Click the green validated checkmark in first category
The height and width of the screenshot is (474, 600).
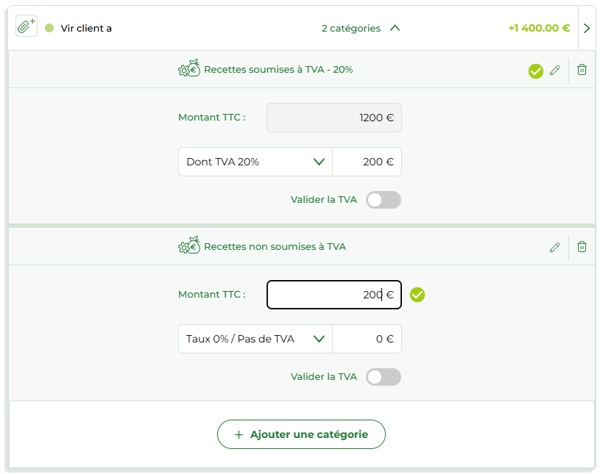pos(536,71)
